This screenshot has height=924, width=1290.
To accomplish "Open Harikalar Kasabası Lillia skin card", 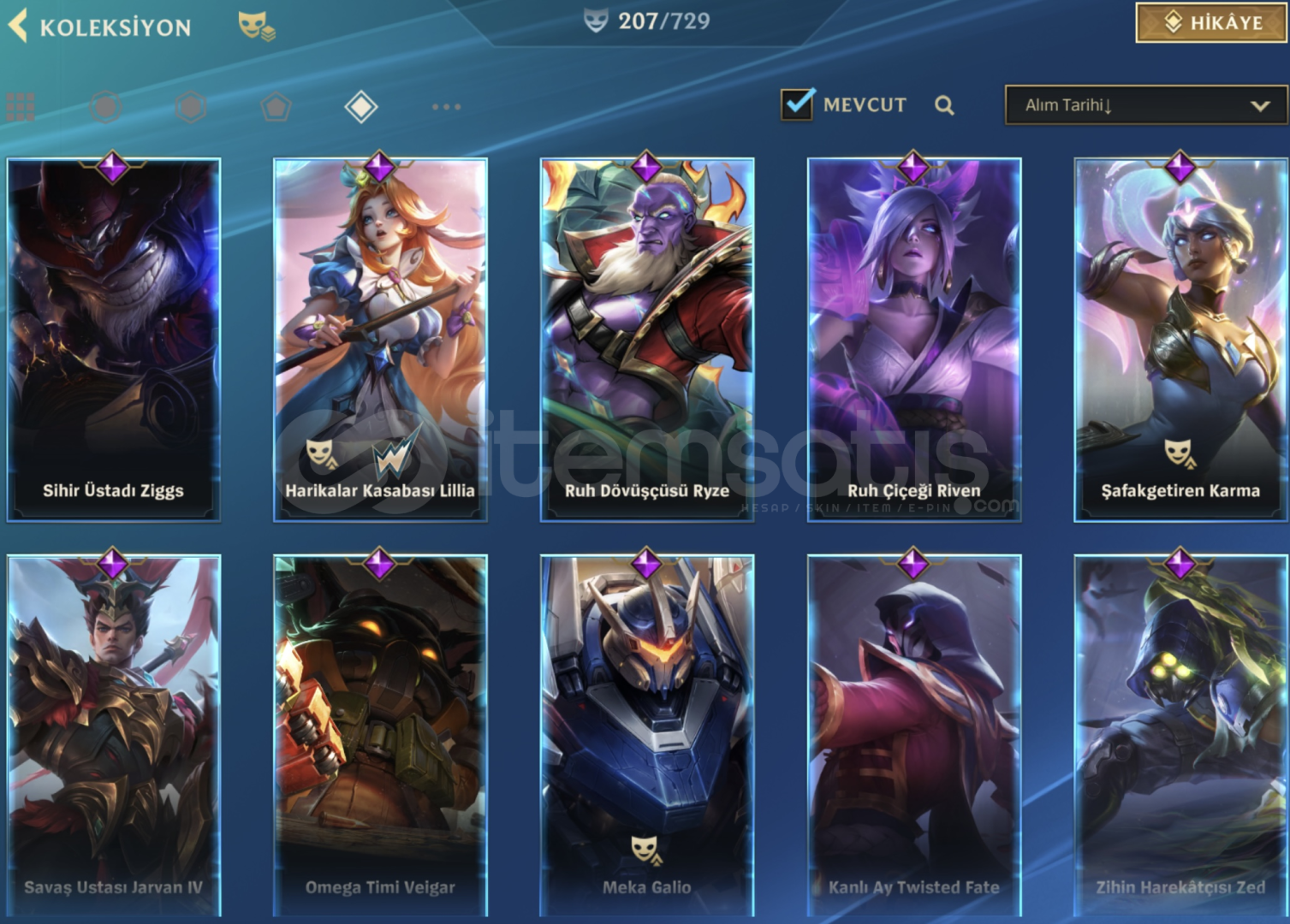I will (x=380, y=340).
